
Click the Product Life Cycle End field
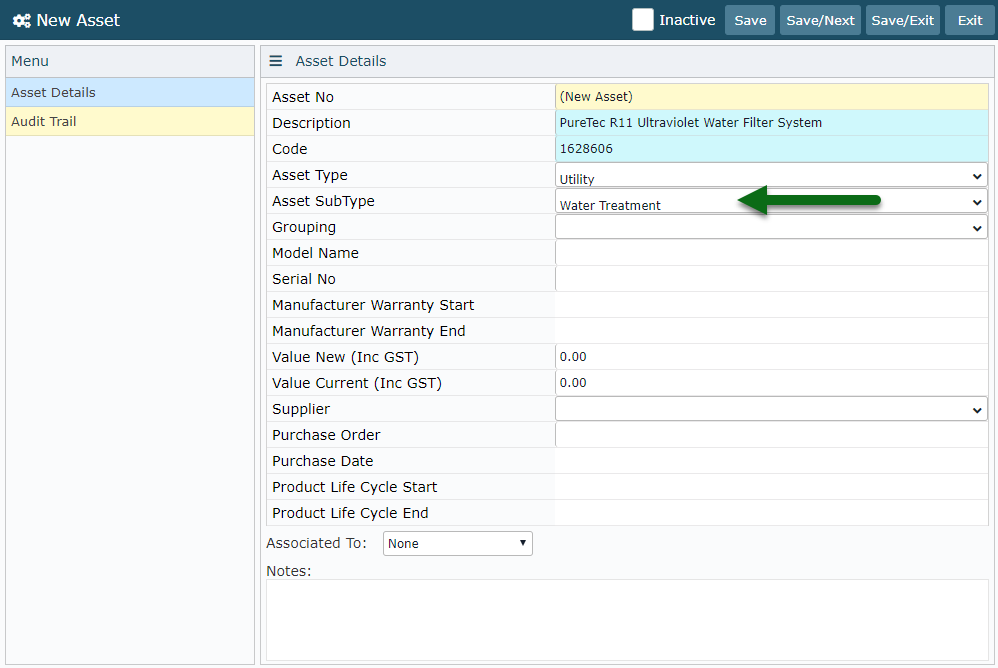pyautogui.click(x=771, y=513)
